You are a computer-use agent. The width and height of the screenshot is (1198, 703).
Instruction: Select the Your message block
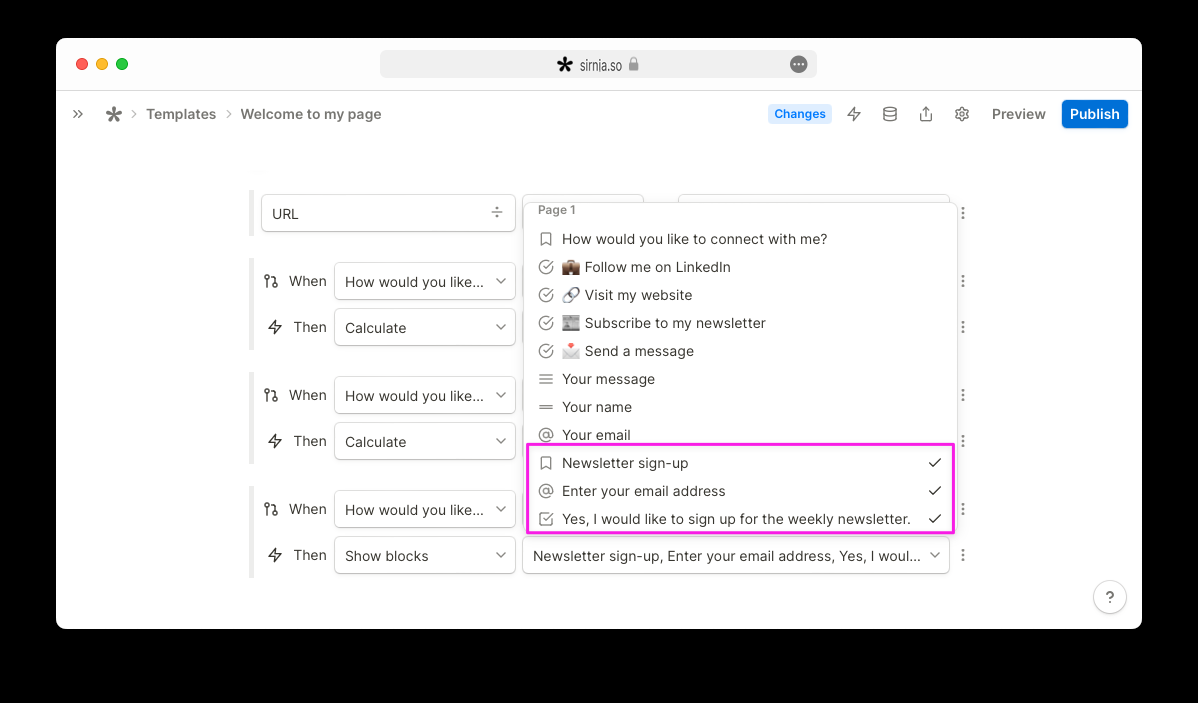point(741,379)
